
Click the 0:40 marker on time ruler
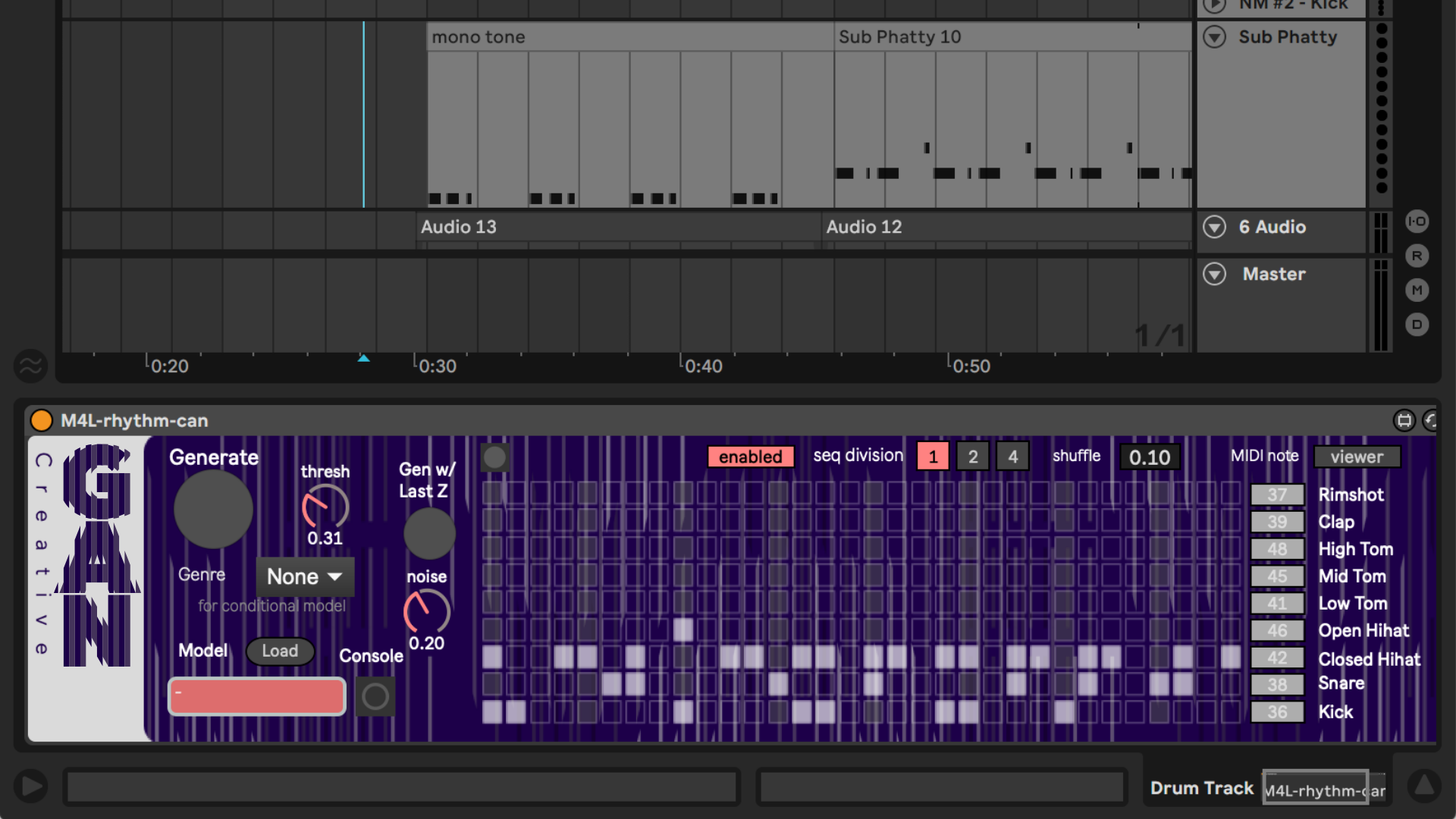tap(703, 366)
